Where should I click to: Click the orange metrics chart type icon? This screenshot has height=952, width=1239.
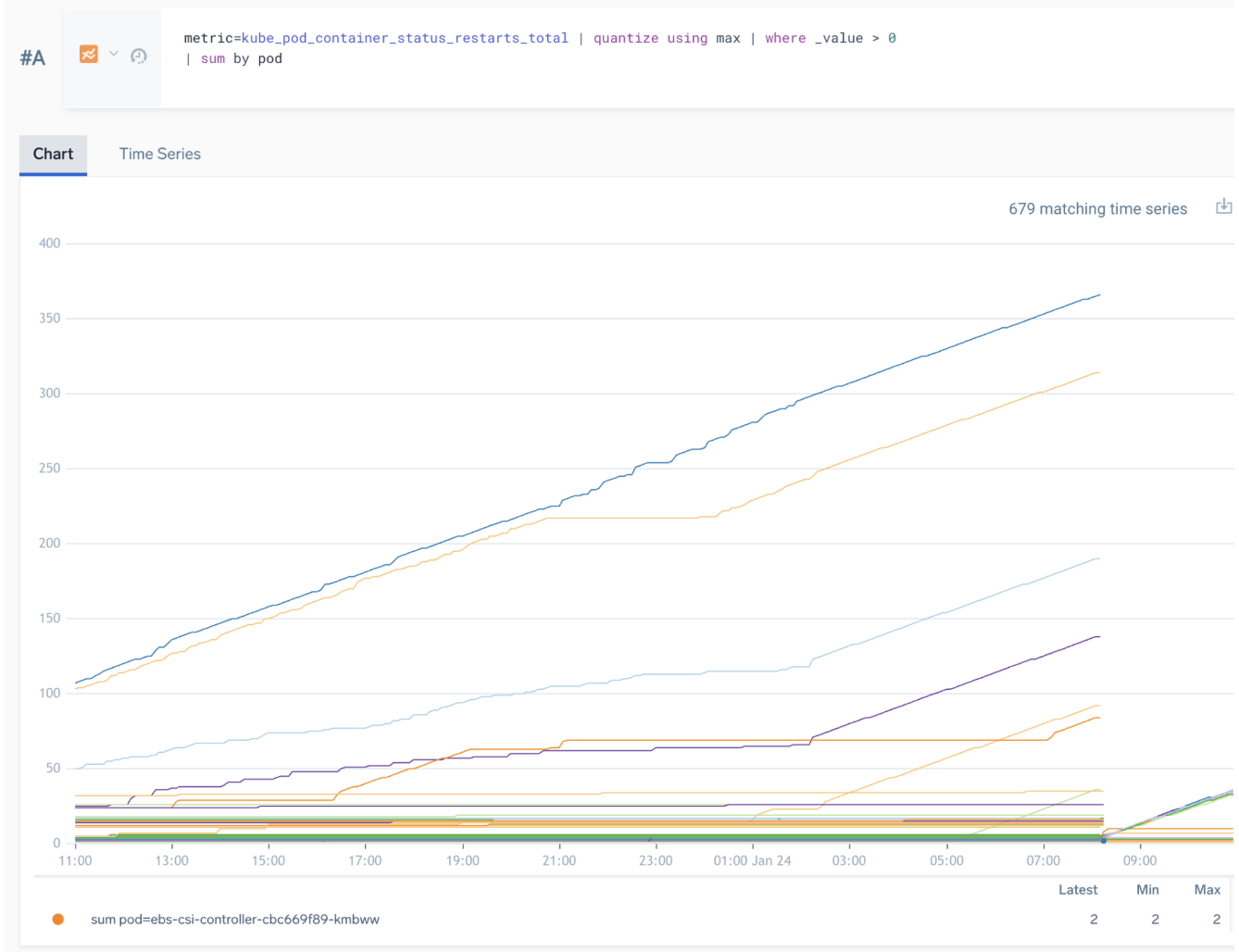(x=89, y=55)
